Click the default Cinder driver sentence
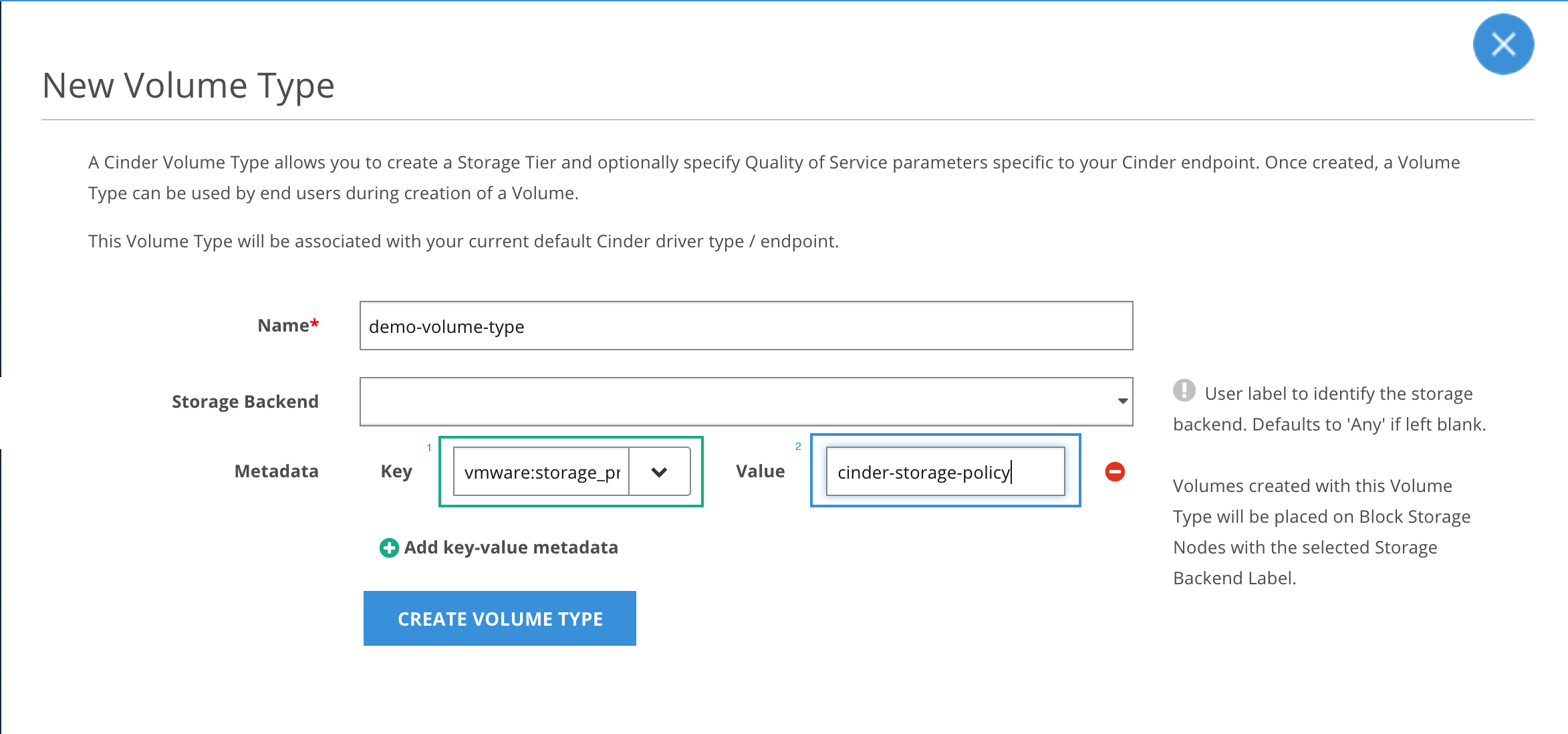Image resolution: width=1568 pixels, height=734 pixels. coord(463,241)
